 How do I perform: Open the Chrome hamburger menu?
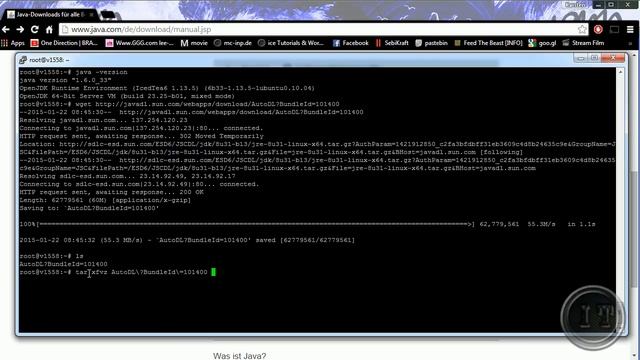coord(630,29)
